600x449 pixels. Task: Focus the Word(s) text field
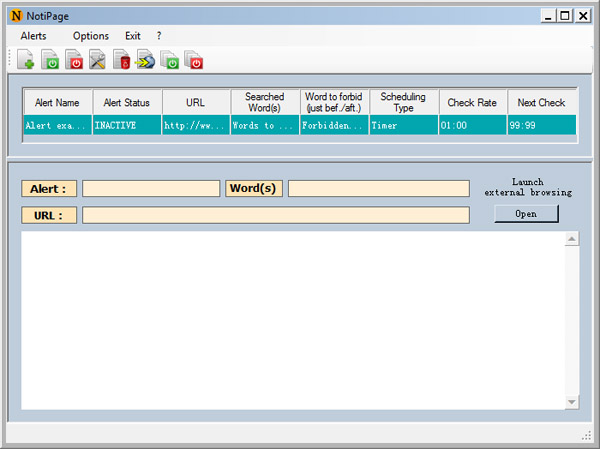[x=378, y=188]
